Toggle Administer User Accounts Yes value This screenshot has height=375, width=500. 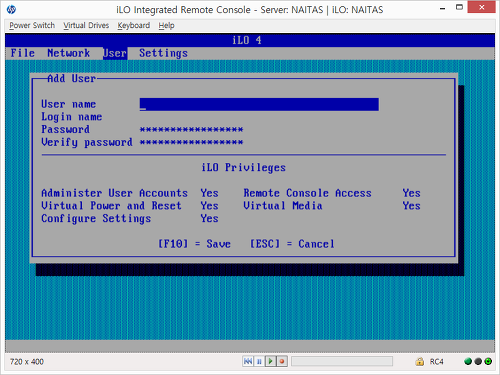click(209, 193)
